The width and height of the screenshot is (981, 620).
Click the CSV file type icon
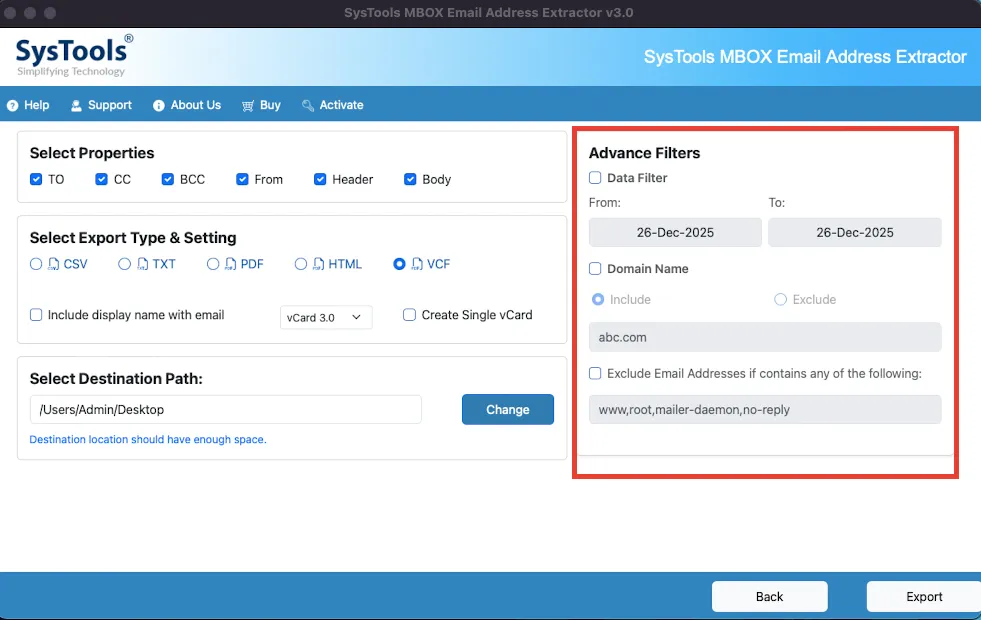point(54,264)
